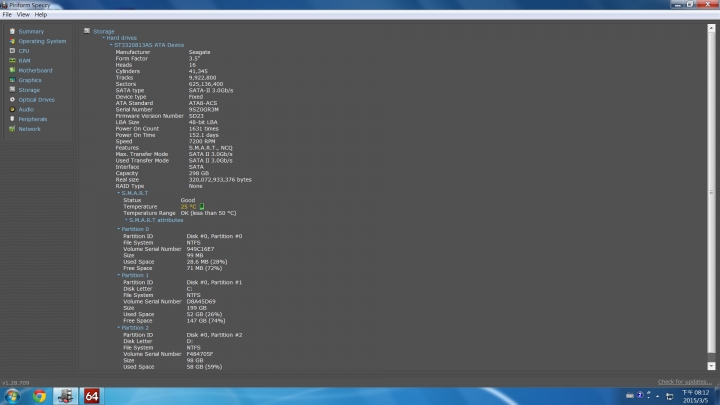Viewport: 720px width, 405px height.
Task: Click the Firmware Version Number label
Action: coord(149,116)
